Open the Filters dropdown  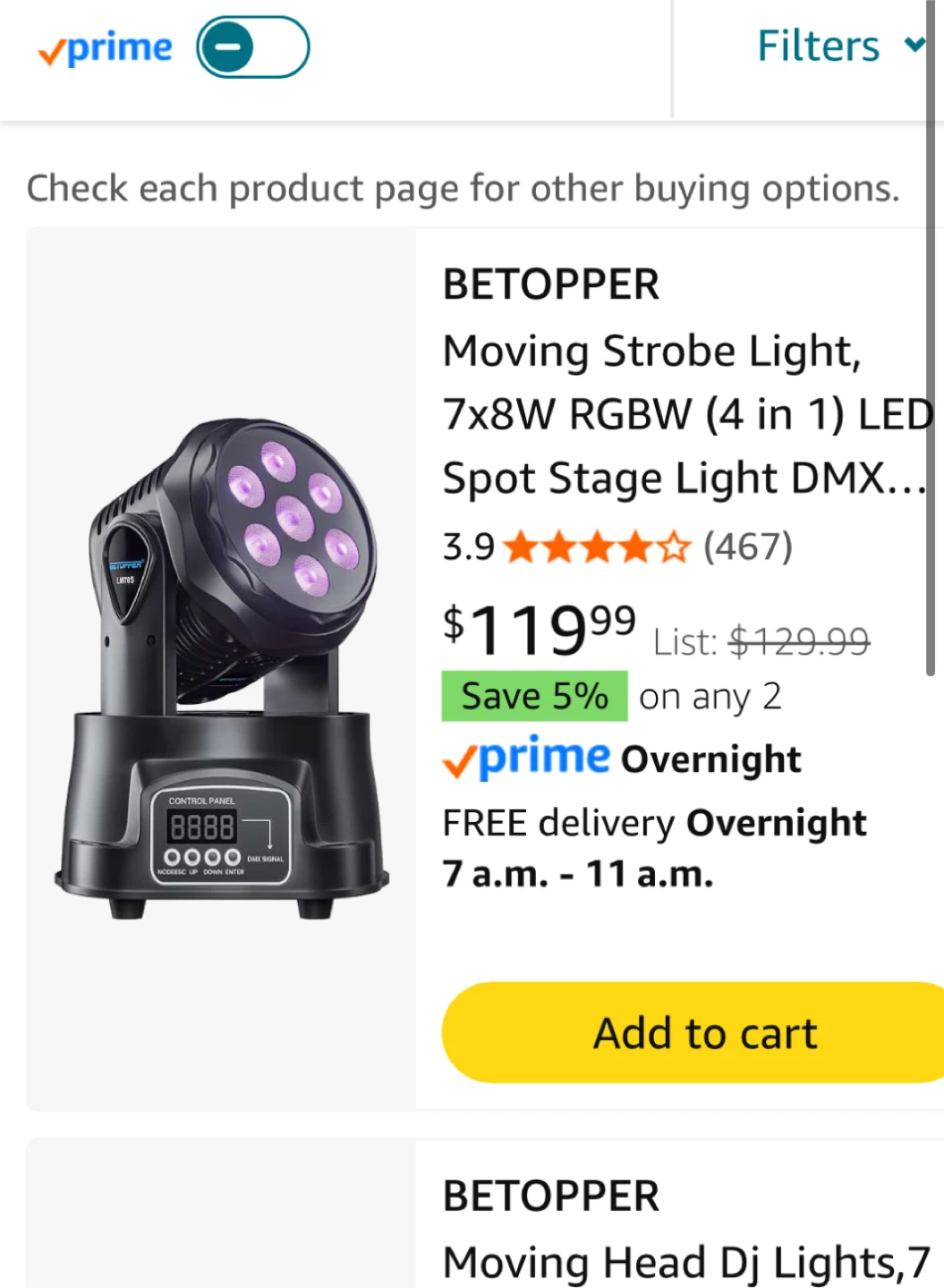(818, 47)
